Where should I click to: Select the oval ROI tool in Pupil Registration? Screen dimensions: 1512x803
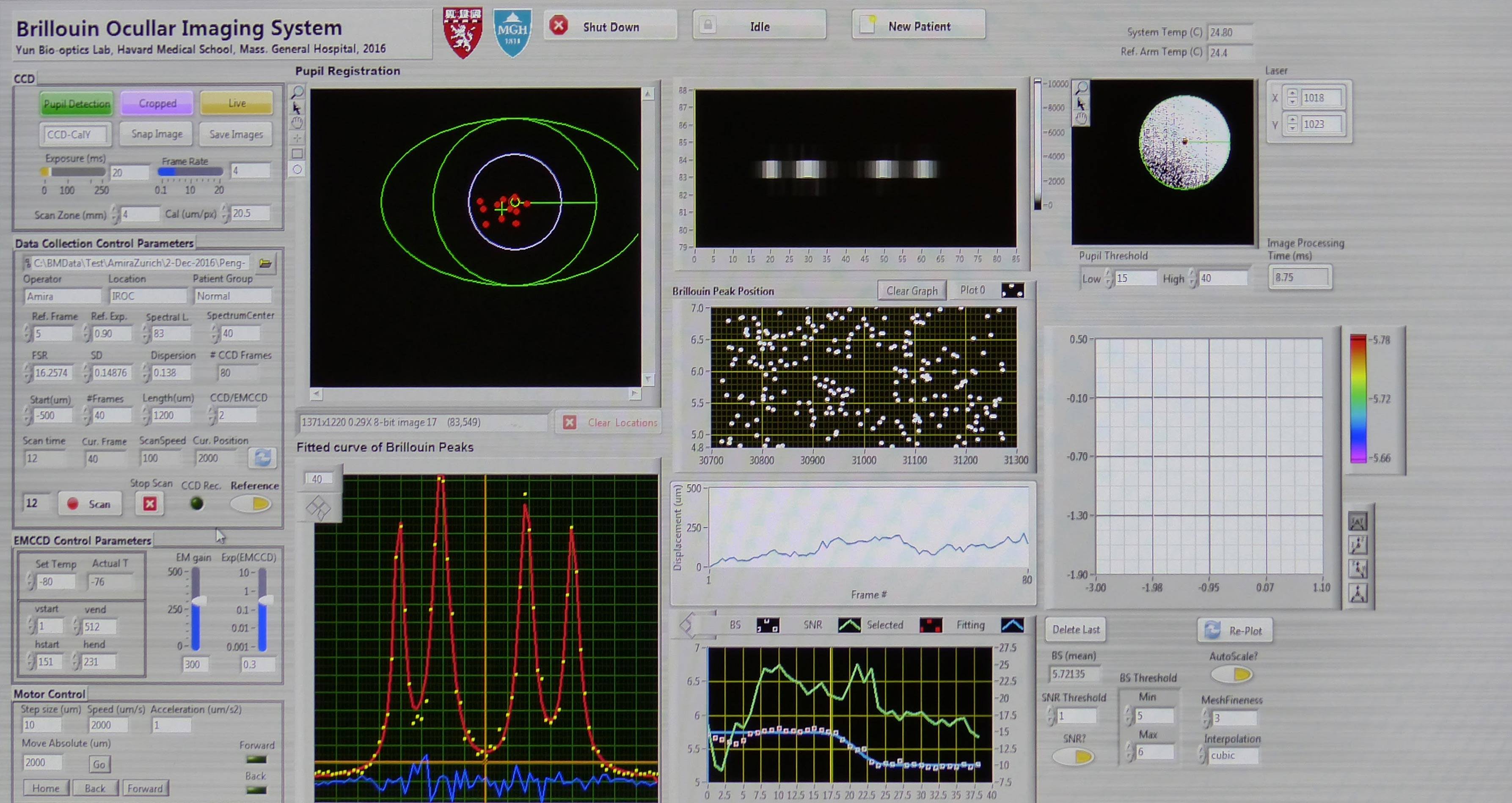[x=297, y=170]
